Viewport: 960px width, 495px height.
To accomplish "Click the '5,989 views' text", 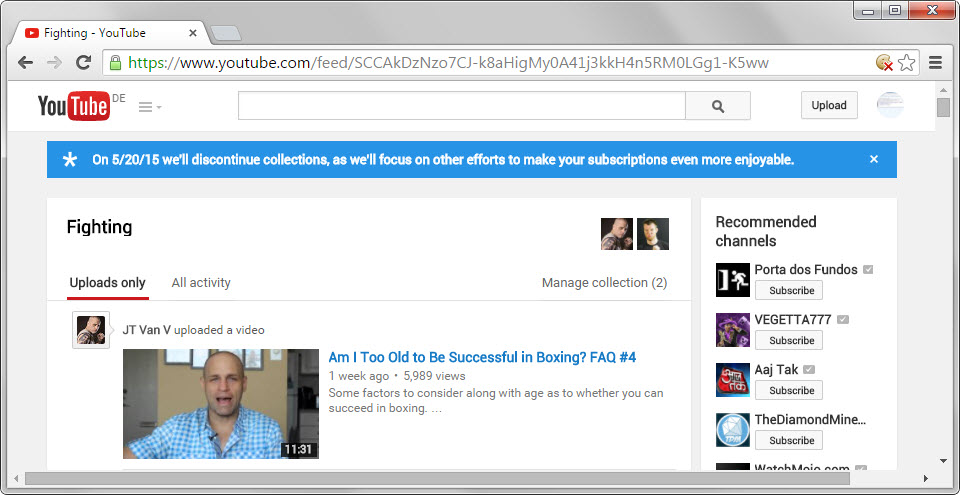I will [434, 376].
